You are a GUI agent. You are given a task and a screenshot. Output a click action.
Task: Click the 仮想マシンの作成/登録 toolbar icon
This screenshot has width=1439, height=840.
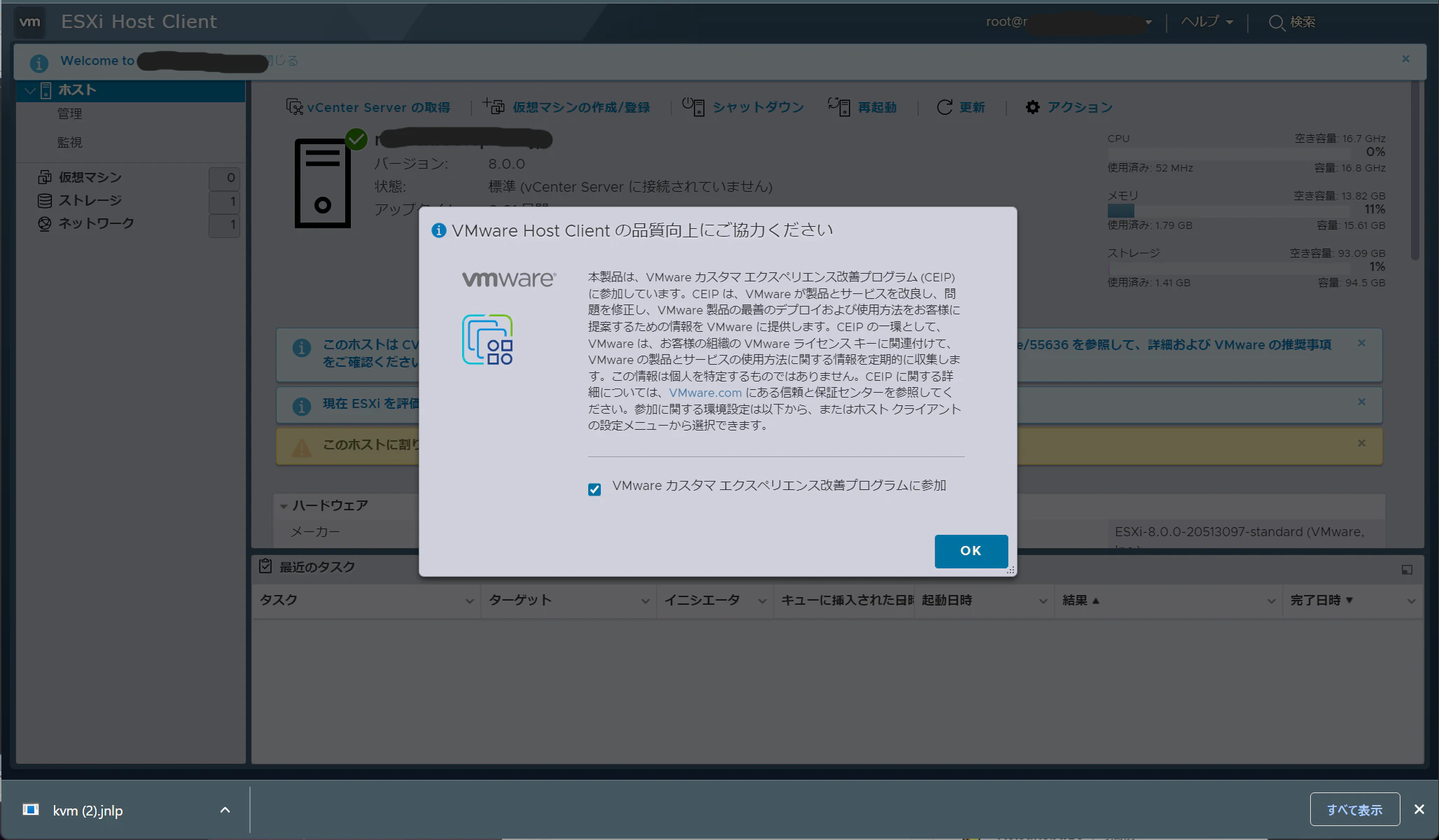point(494,106)
